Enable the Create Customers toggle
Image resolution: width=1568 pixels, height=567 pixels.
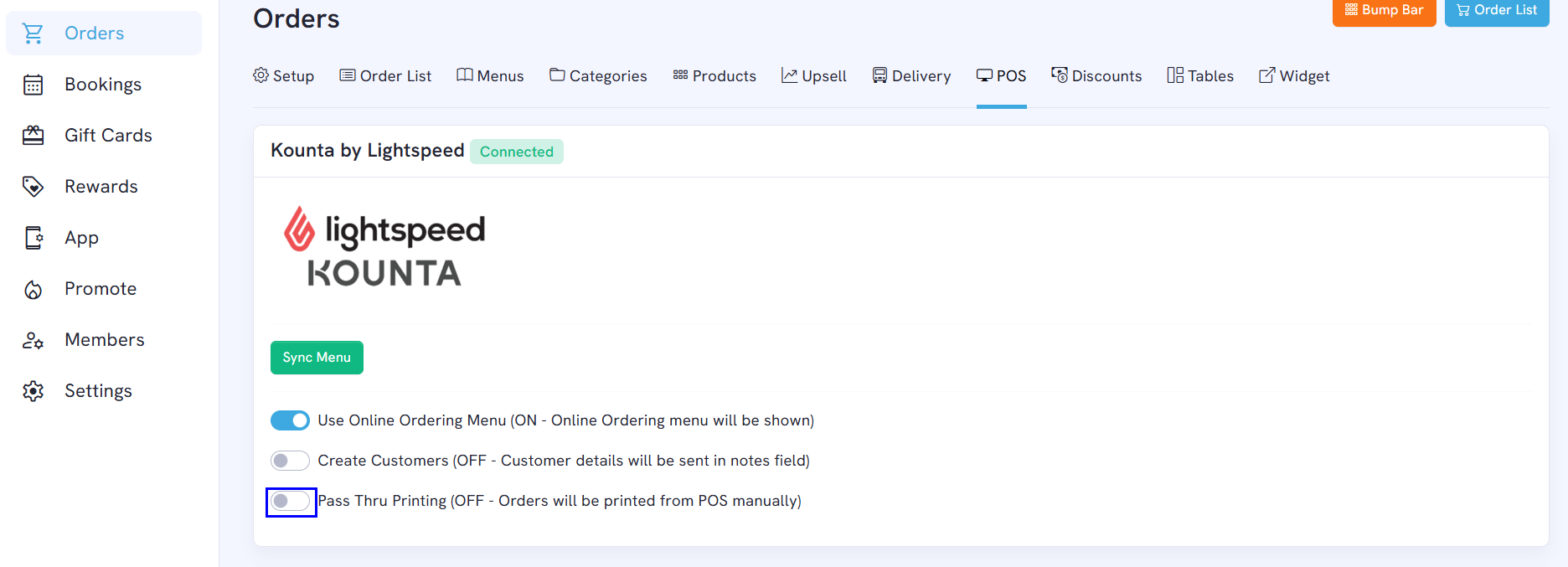tap(290, 461)
